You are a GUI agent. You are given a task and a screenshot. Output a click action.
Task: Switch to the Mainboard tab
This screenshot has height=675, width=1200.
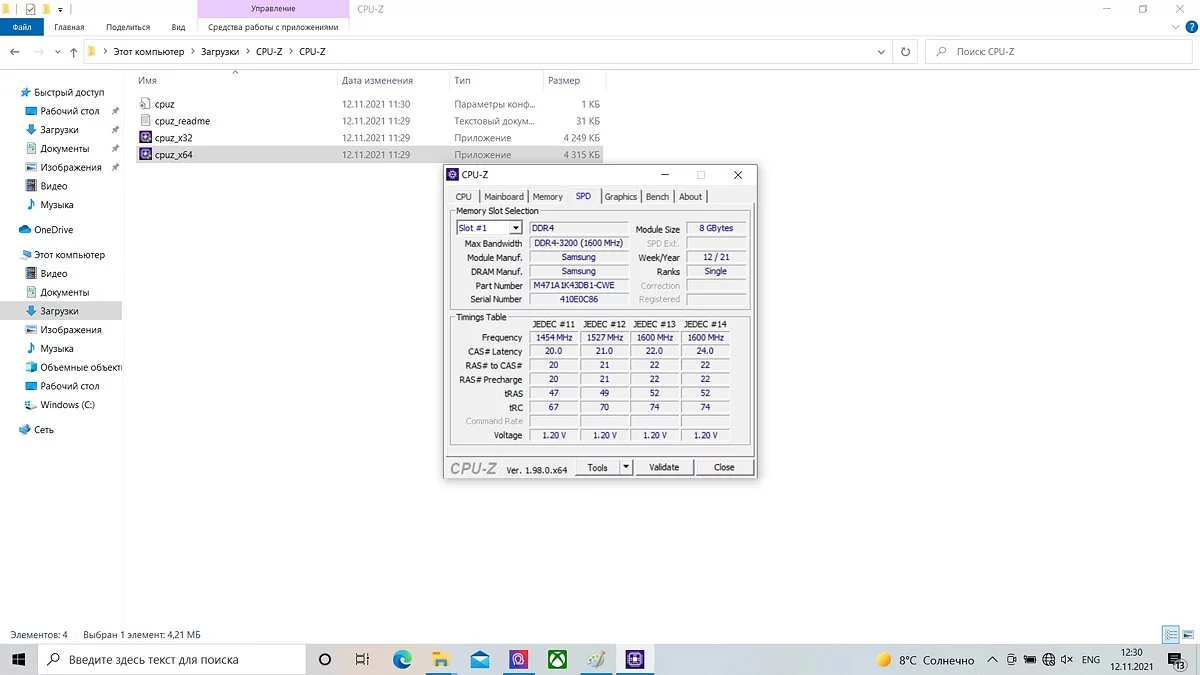click(503, 197)
